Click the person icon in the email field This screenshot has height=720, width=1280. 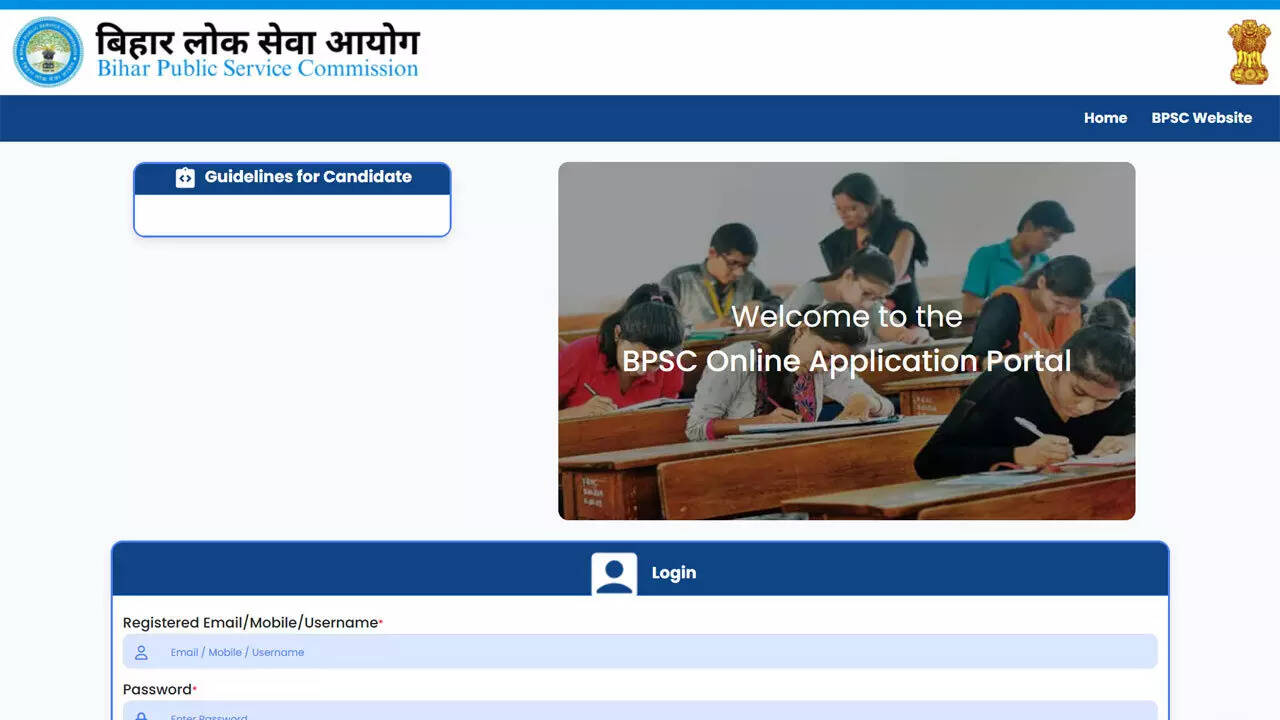[141, 652]
